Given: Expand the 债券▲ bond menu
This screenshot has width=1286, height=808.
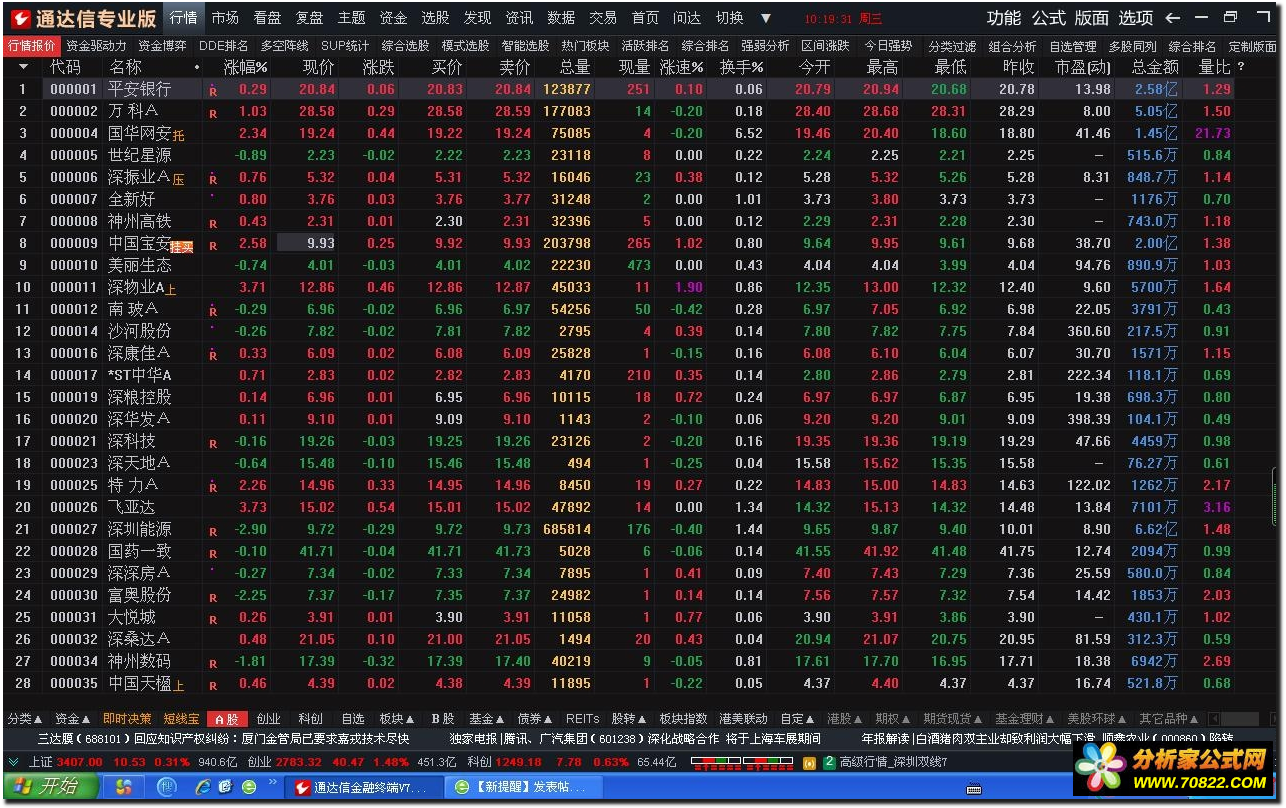Looking at the screenshot, I should 535,719.
